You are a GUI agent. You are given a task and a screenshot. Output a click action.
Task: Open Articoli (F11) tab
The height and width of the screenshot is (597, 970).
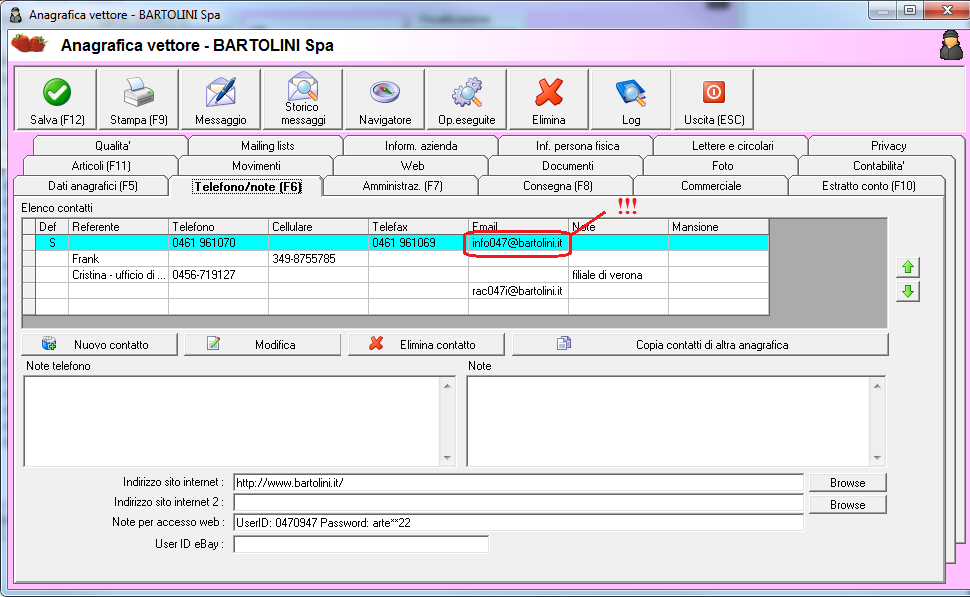pos(101,166)
